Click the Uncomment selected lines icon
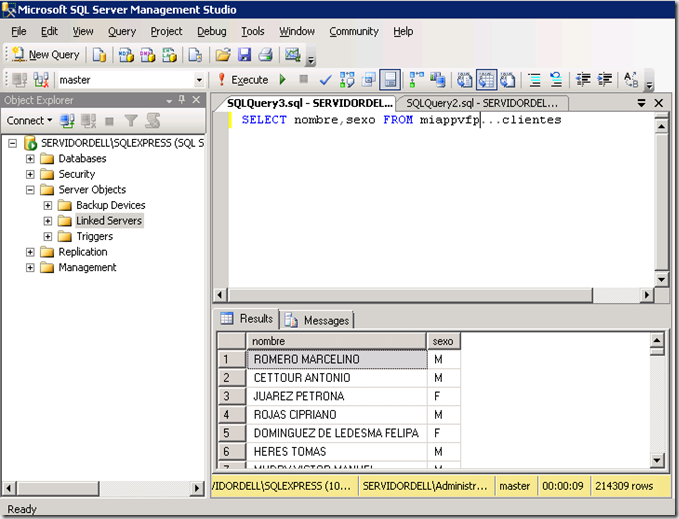The height and width of the screenshot is (519, 679). (556, 80)
